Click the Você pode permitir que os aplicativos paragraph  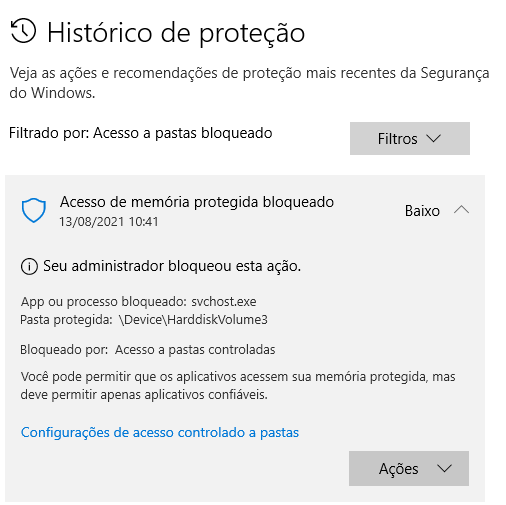tap(238, 386)
